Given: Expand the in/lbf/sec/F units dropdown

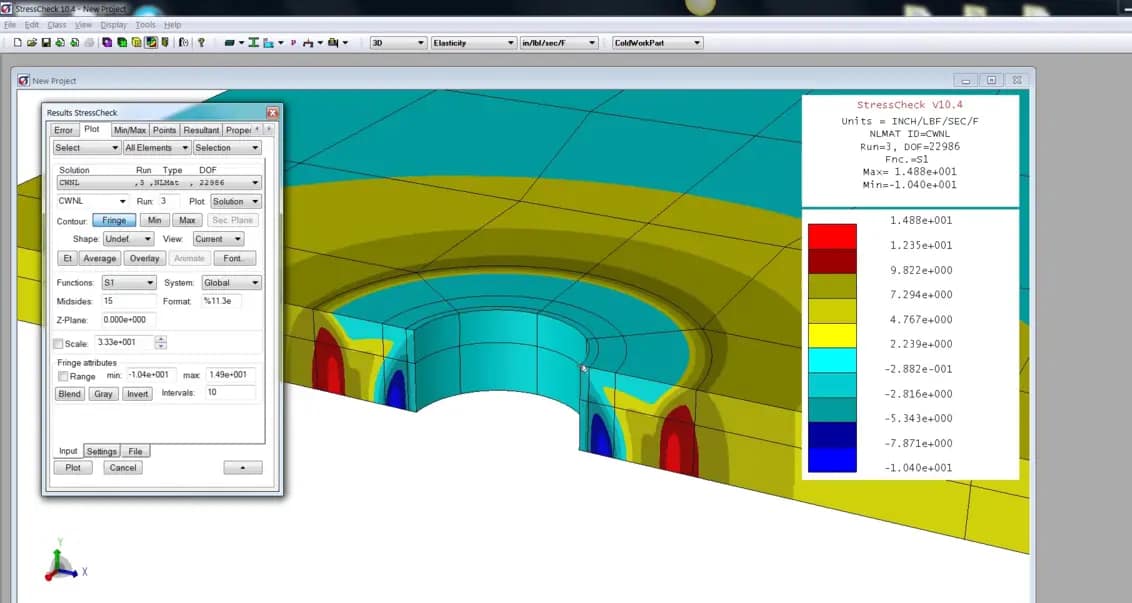Looking at the screenshot, I should pyautogui.click(x=557, y=42).
